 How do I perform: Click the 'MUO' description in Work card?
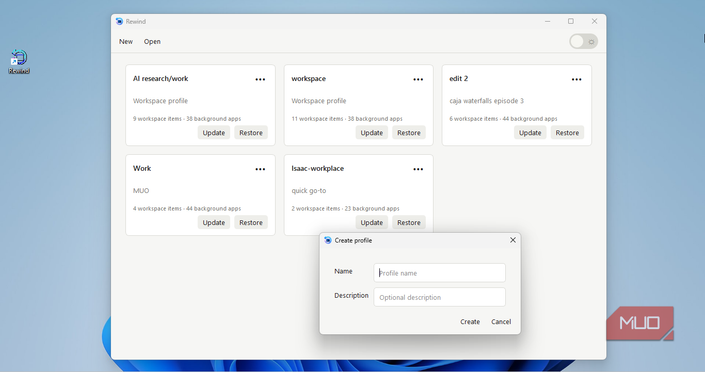tap(141, 191)
